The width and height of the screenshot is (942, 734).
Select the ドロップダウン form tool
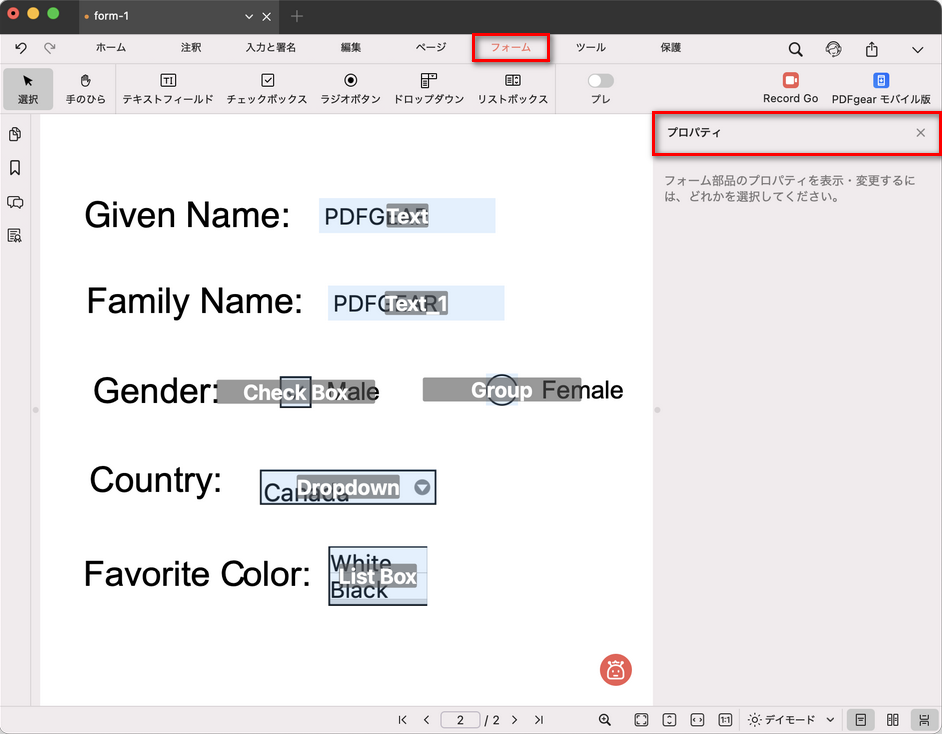(428, 81)
